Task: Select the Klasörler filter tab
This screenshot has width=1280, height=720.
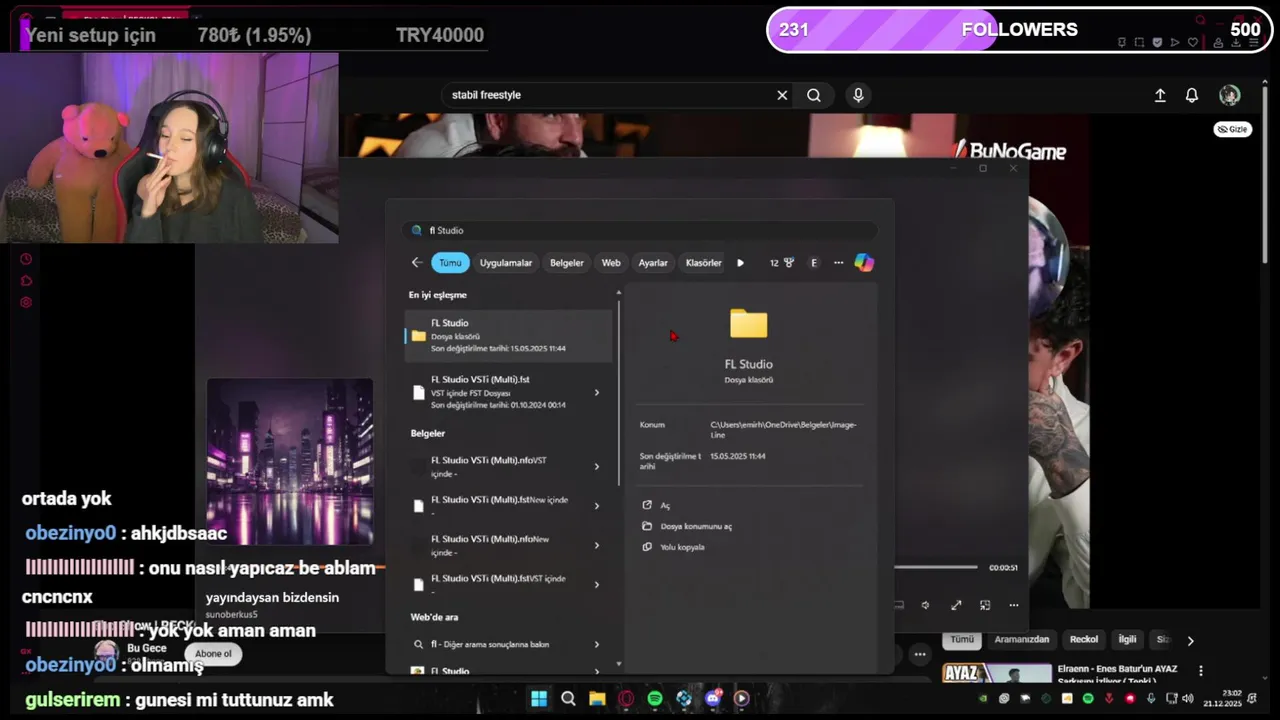Action: coord(703,263)
